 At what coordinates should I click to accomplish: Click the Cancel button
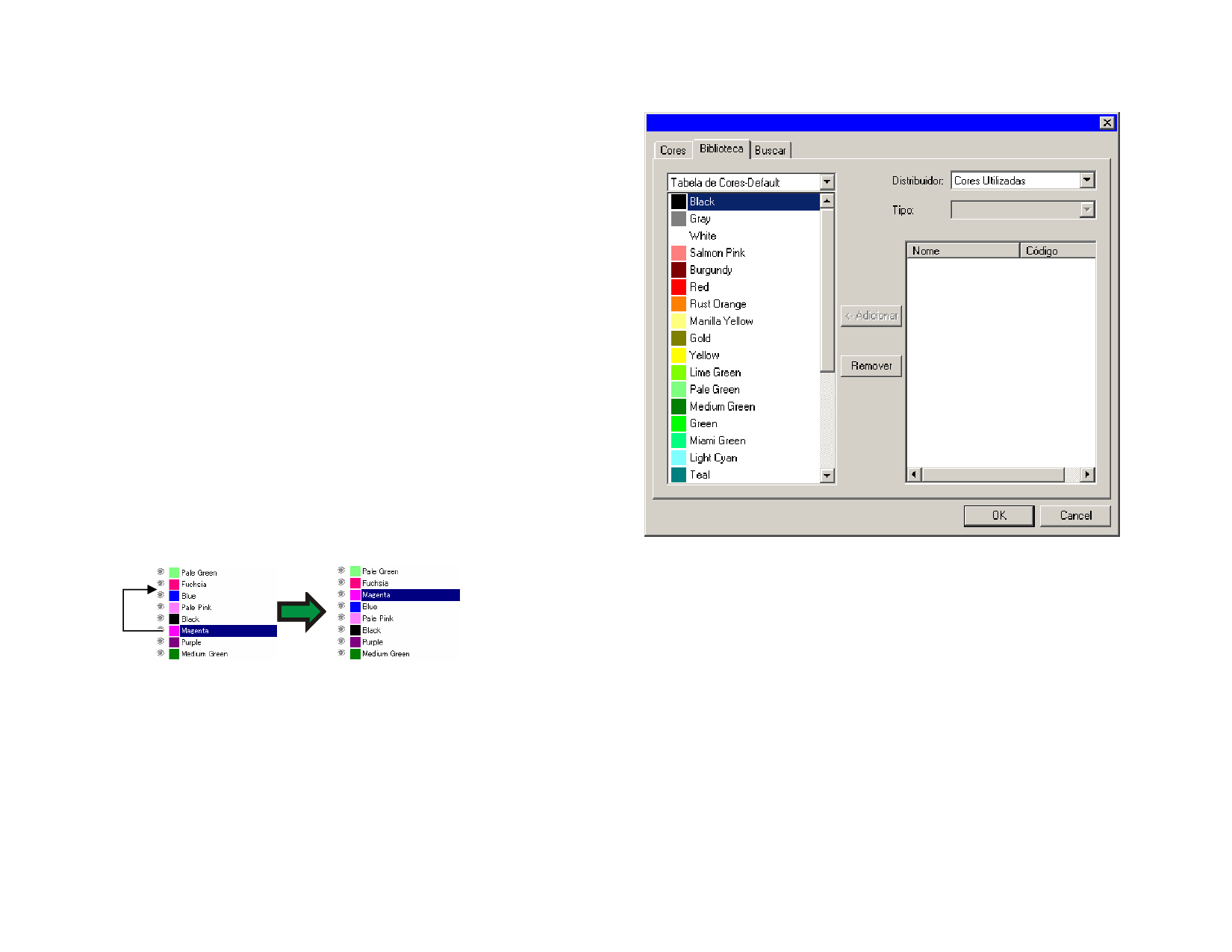(1075, 515)
